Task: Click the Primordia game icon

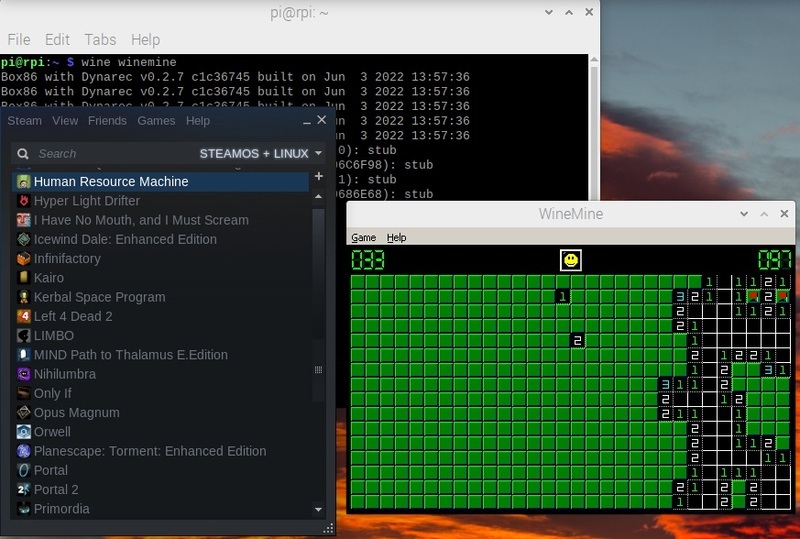Action: [x=23, y=509]
